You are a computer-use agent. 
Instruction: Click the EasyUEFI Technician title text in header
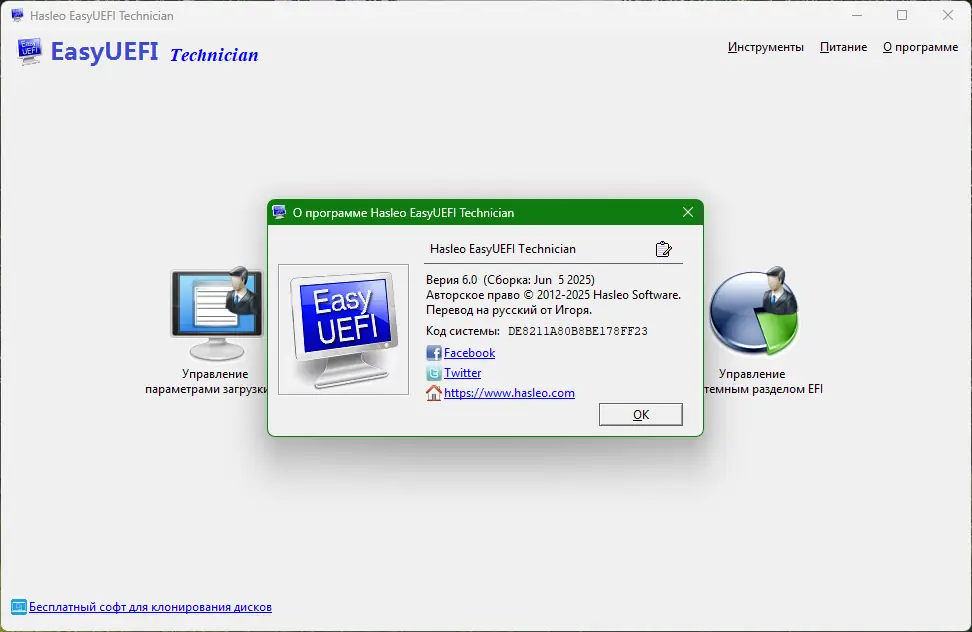[x=154, y=52]
